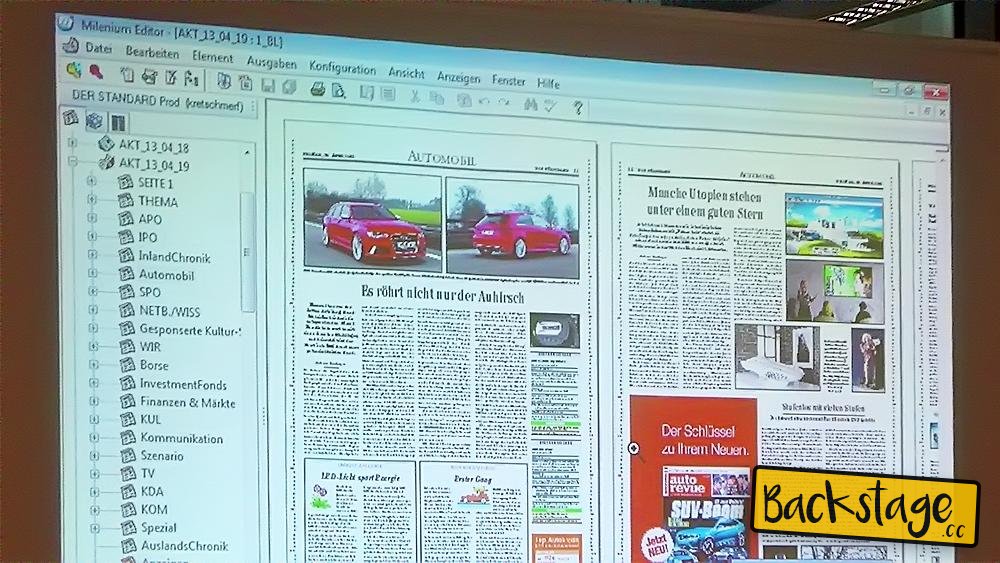Expand the AKT_13_04_18 tree node
The height and width of the screenshot is (563, 1000).
72,142
